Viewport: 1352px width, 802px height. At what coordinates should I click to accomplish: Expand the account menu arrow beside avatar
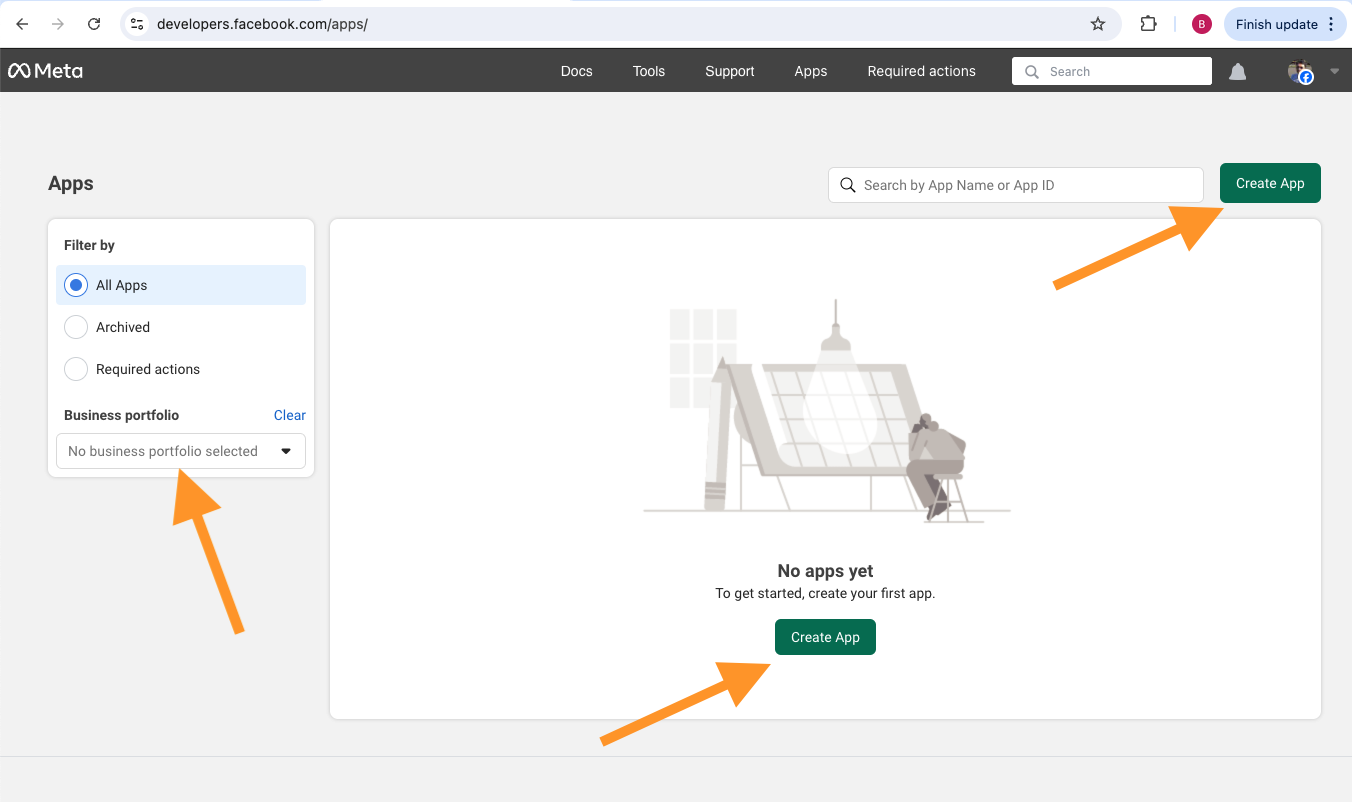[x=1334, y=72]
